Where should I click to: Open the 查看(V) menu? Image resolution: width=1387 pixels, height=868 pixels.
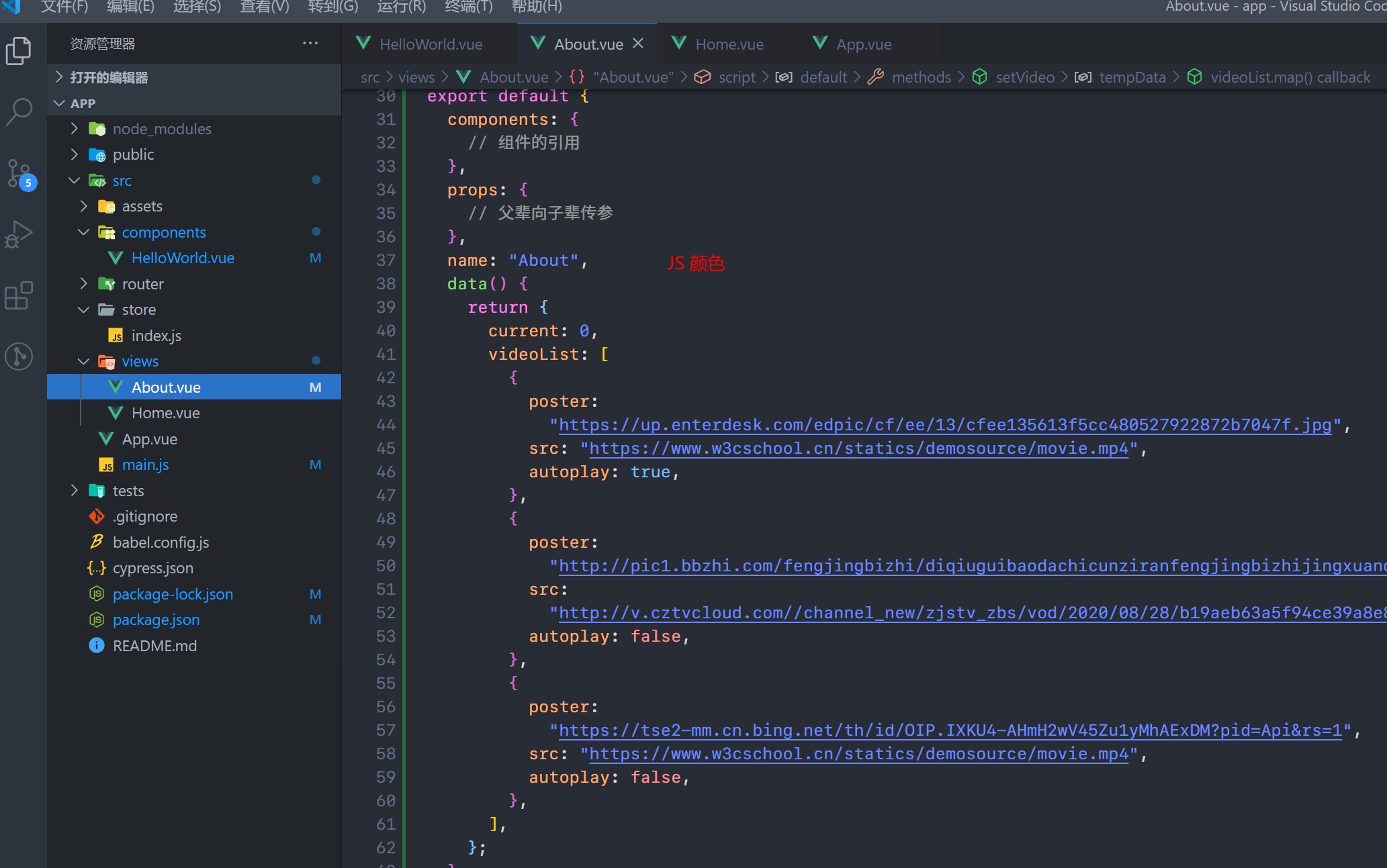265,7
